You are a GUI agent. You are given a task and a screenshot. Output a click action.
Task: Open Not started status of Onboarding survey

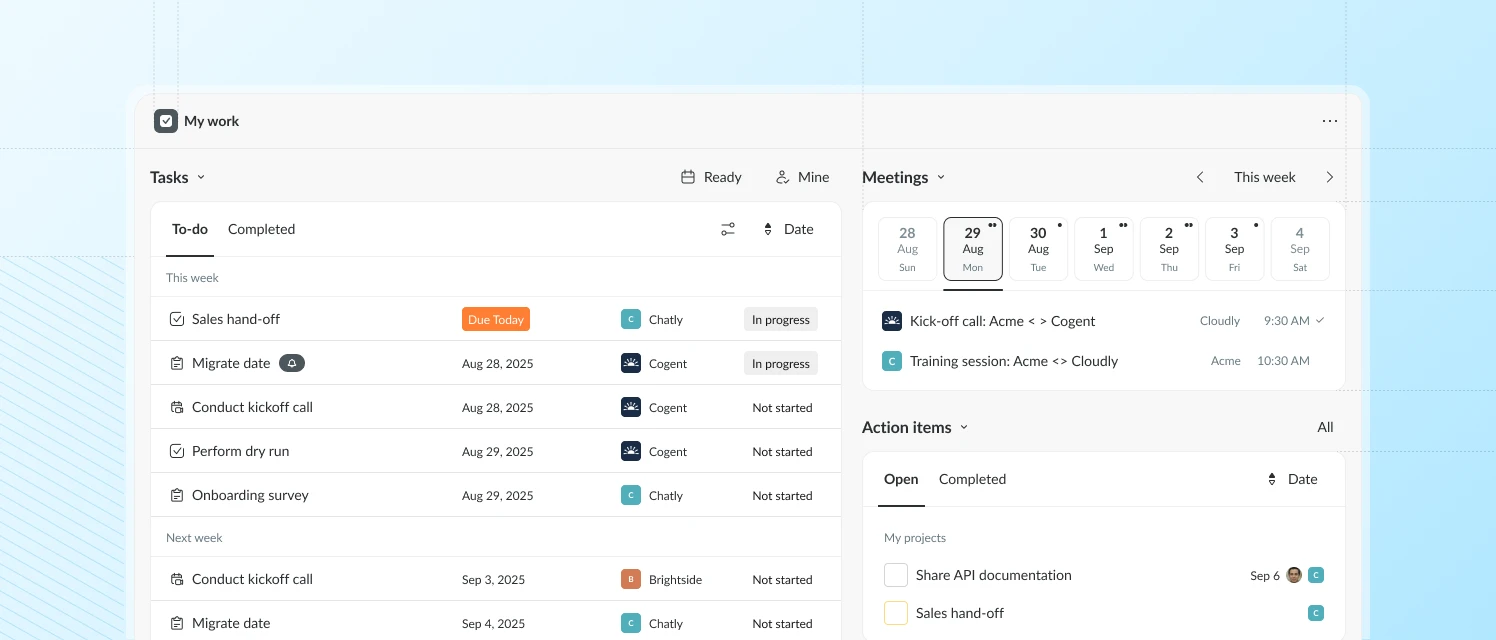[x=782, y=495]
